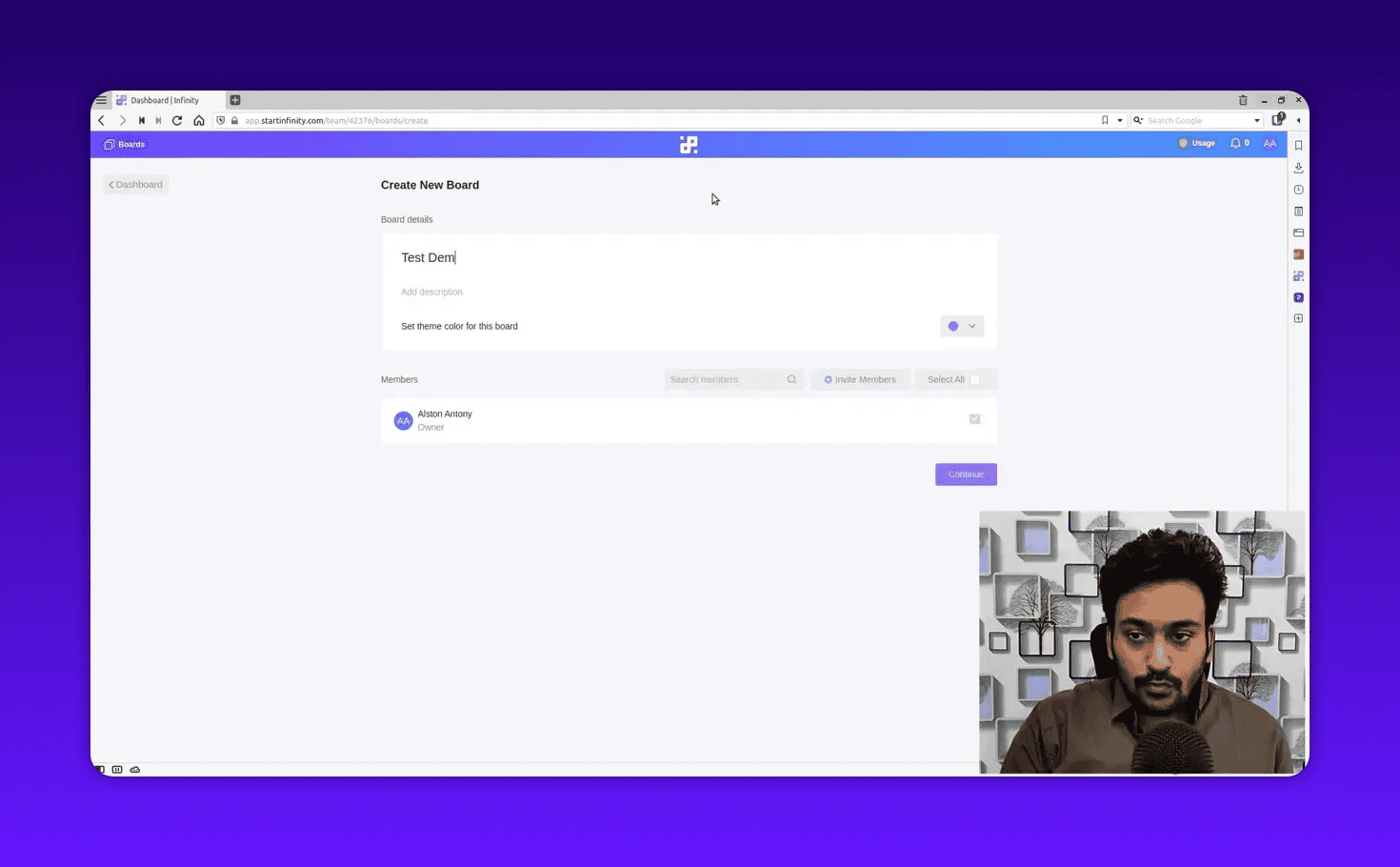Screen dimensions: 1400x867
Task: Go to browser home page
Action: pyautogui.click(x=199, y=121)
